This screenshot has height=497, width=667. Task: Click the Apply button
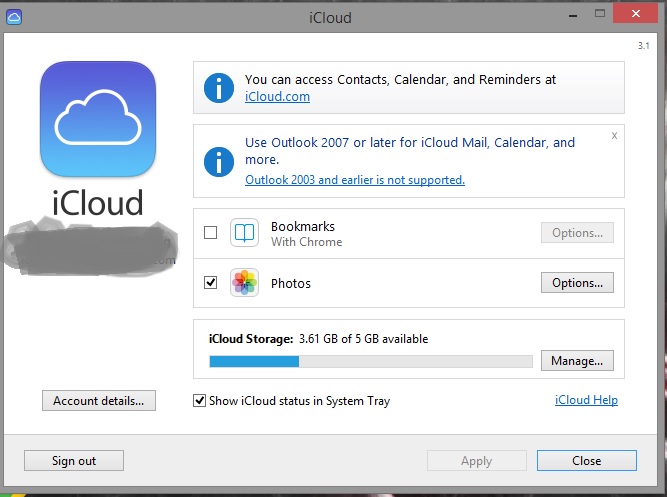[476, 460]
